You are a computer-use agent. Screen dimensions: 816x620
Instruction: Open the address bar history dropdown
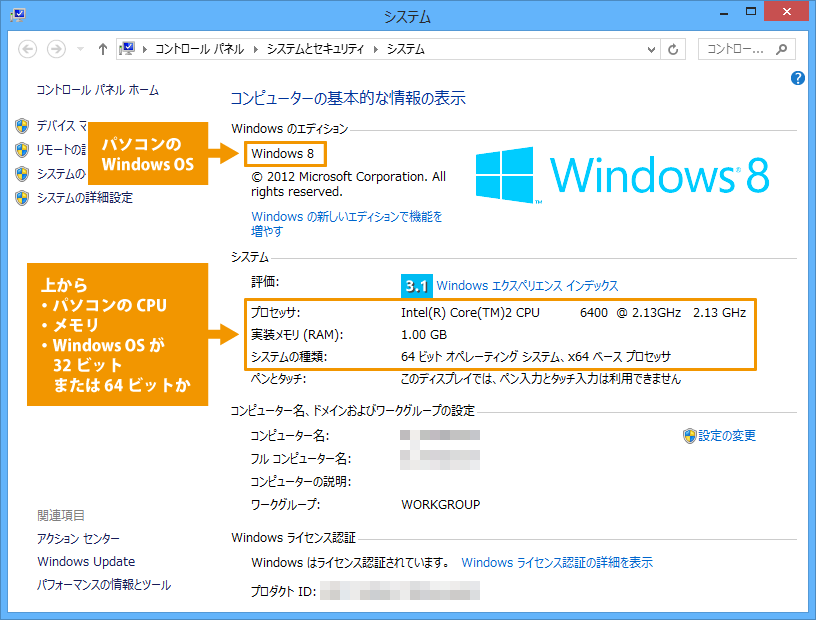[651, 49]
